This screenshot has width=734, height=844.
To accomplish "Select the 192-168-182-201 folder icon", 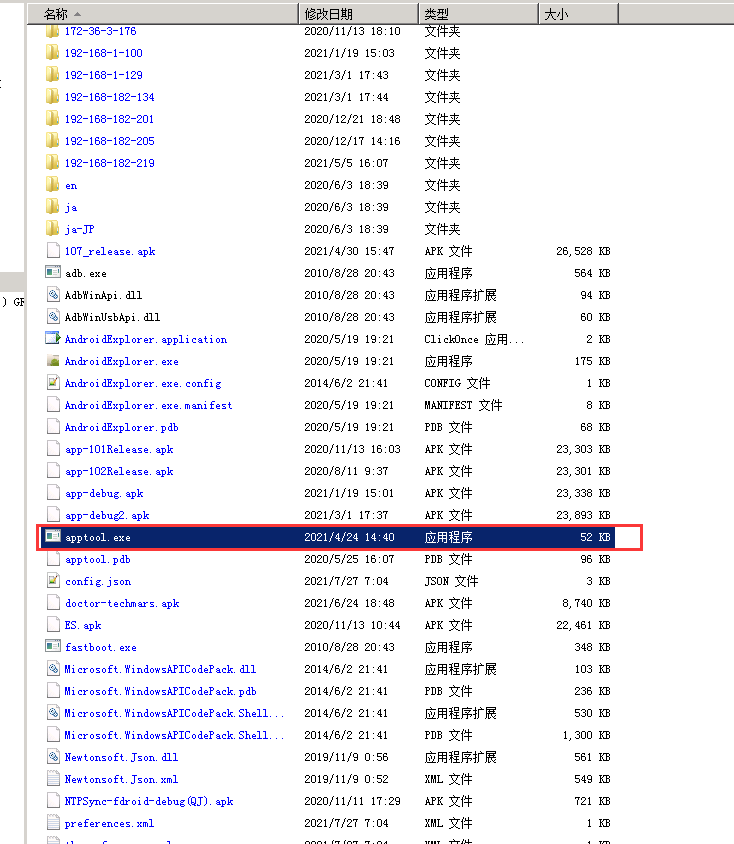I will [x=53, y=119].
